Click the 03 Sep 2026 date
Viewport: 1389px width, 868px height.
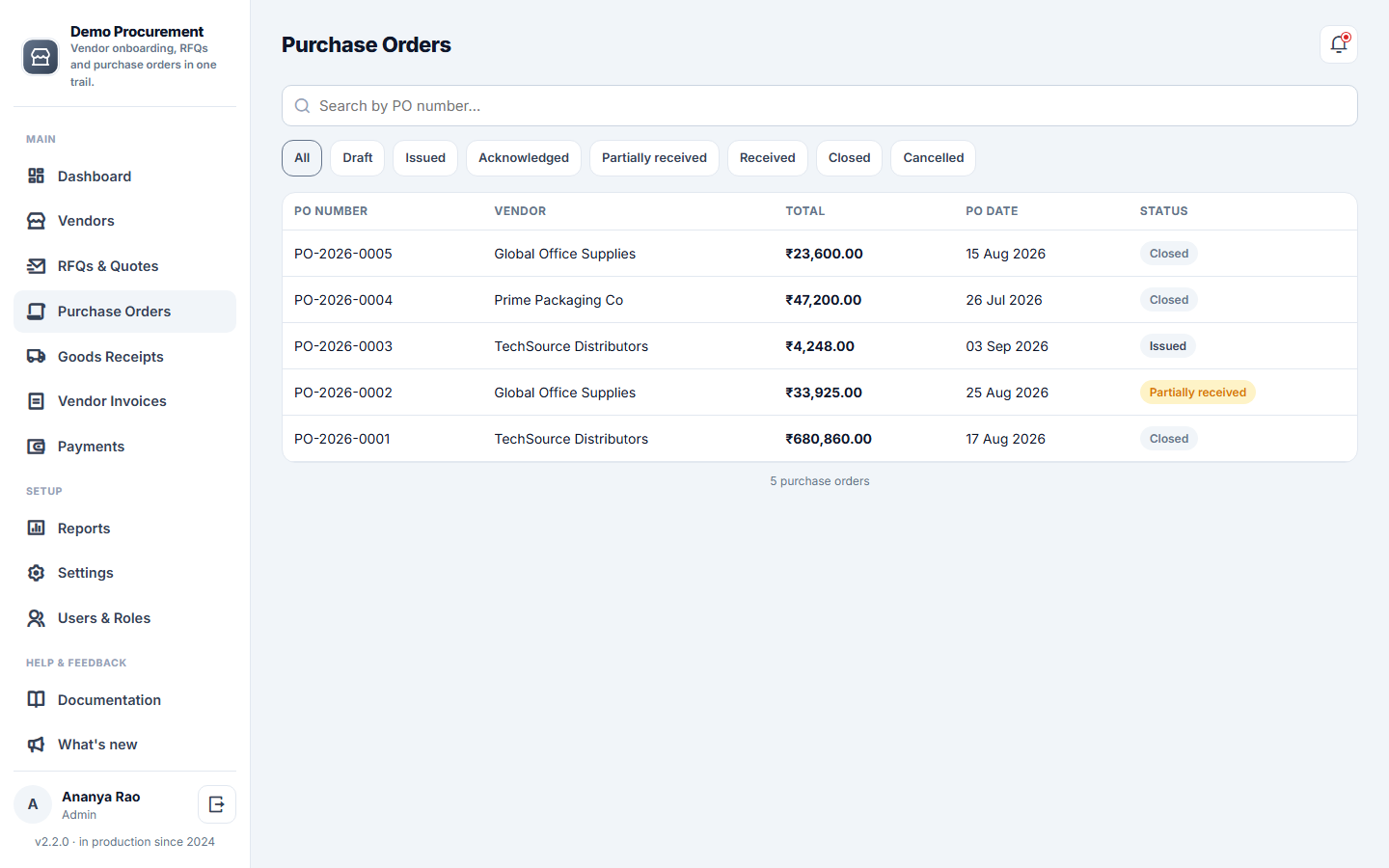tap(1007, 346)
